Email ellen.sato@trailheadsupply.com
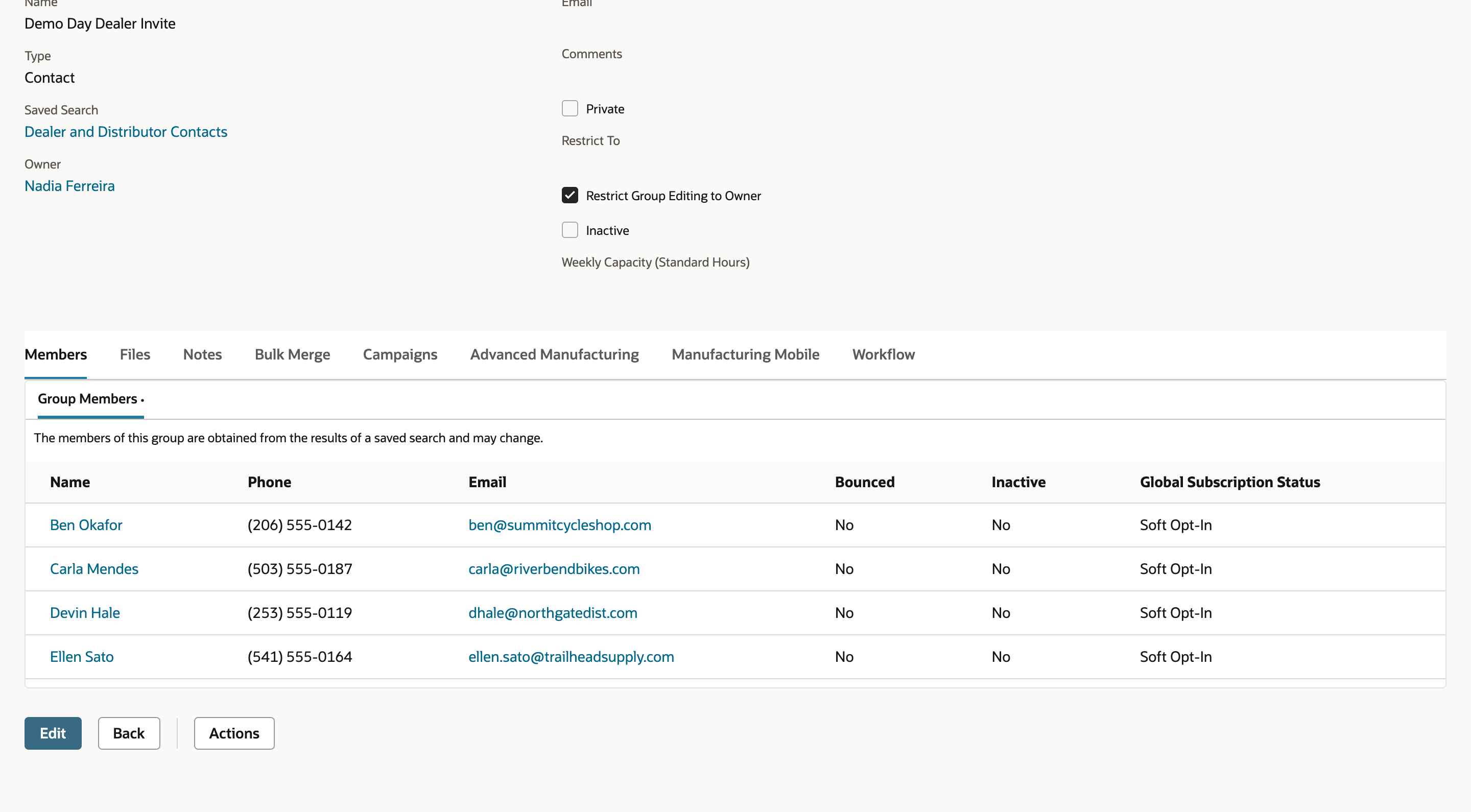This screenshot has width=1471, height=812. 571,657
